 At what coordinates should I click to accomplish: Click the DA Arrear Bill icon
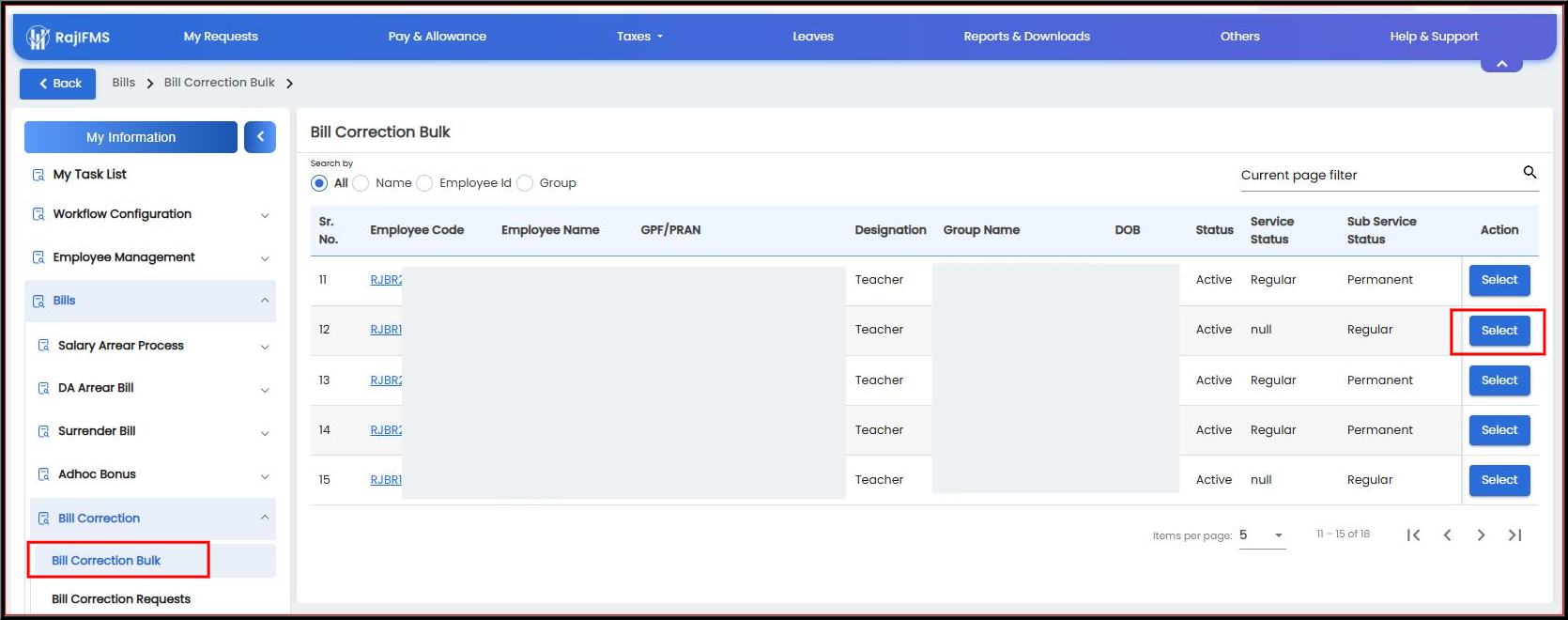[x=43, y=388]
